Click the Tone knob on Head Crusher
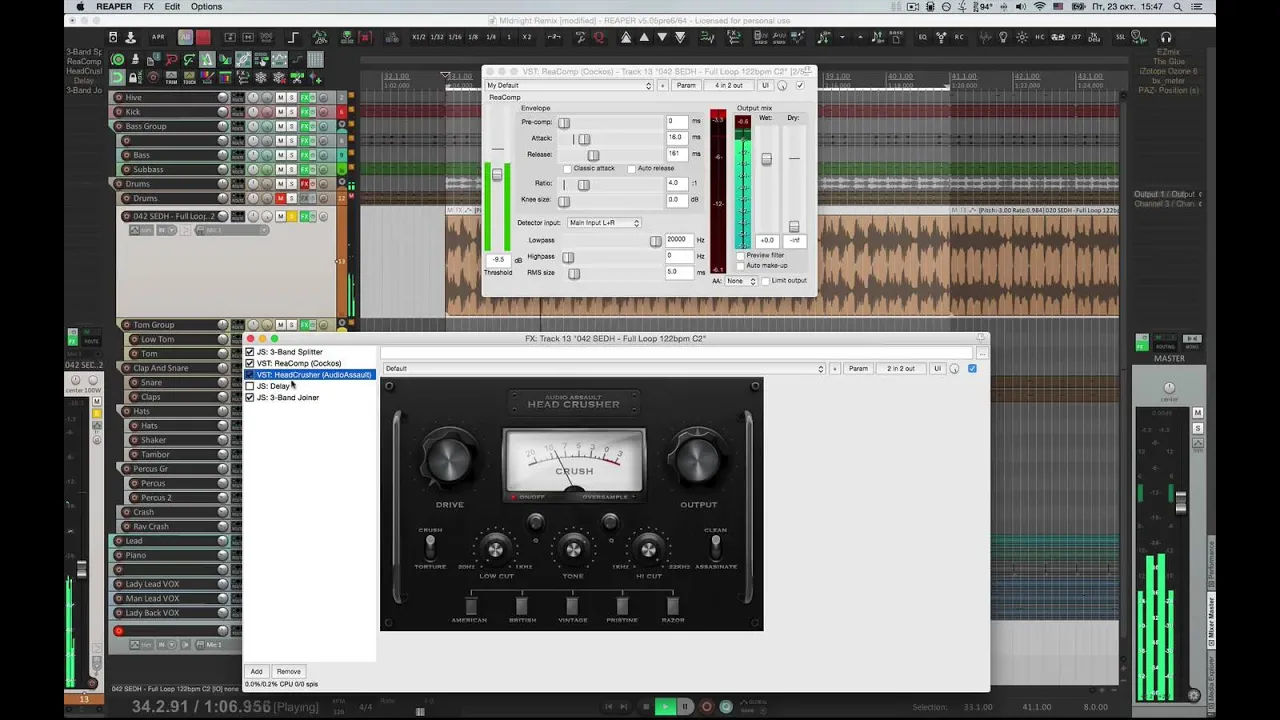The image size is (1280, 720). click(573, 548)
